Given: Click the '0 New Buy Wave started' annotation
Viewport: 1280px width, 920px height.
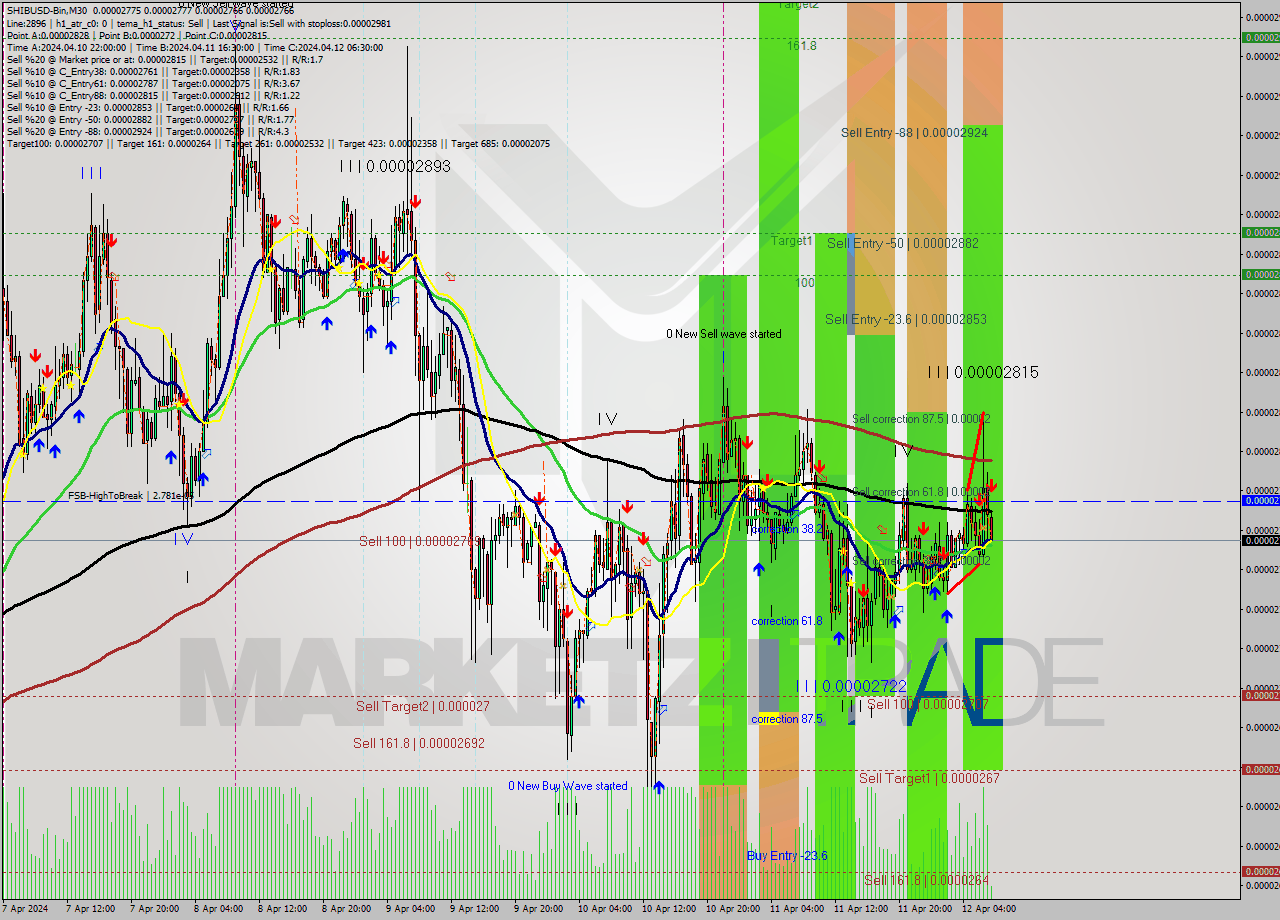Looking at the screenshot, I should click(568, 786).
